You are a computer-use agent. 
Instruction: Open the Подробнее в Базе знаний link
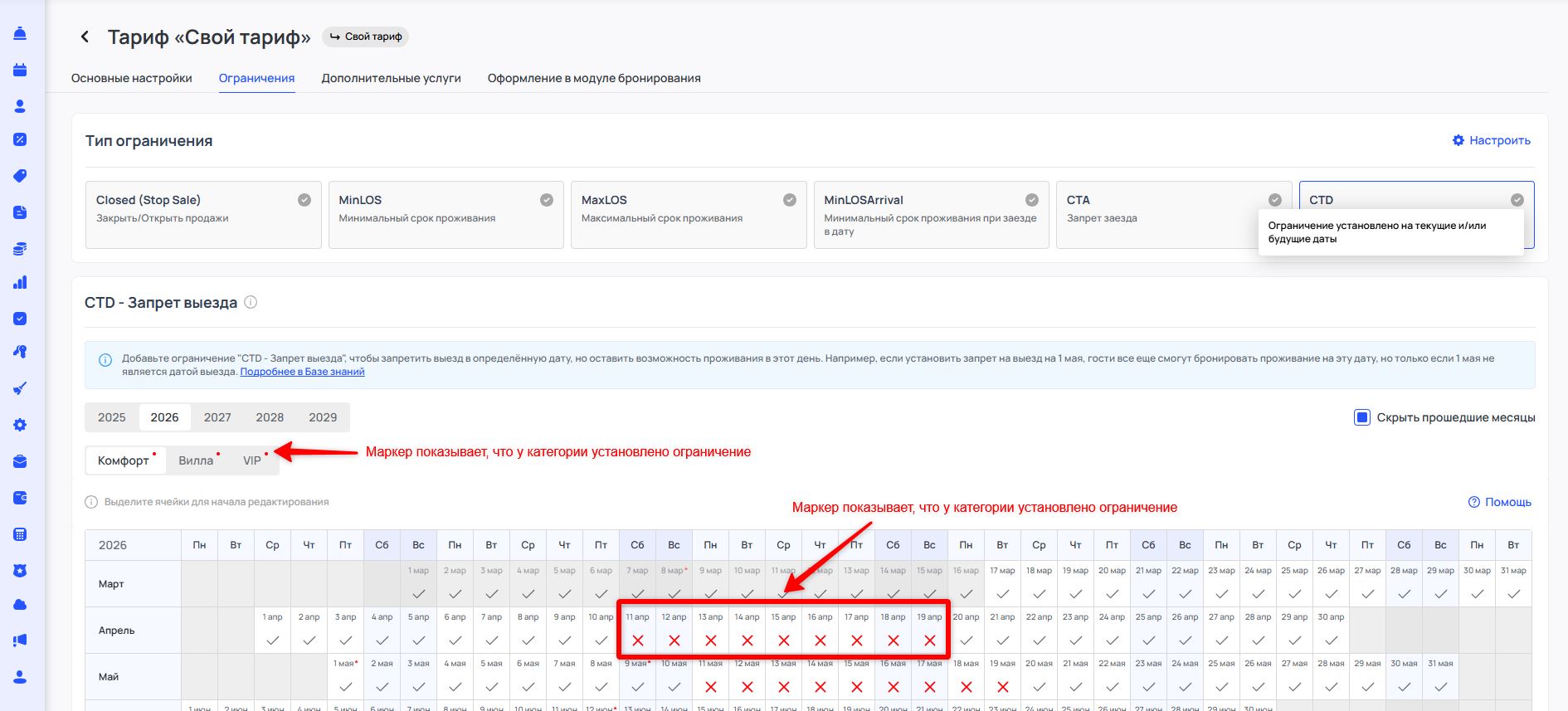click(302, 372)
